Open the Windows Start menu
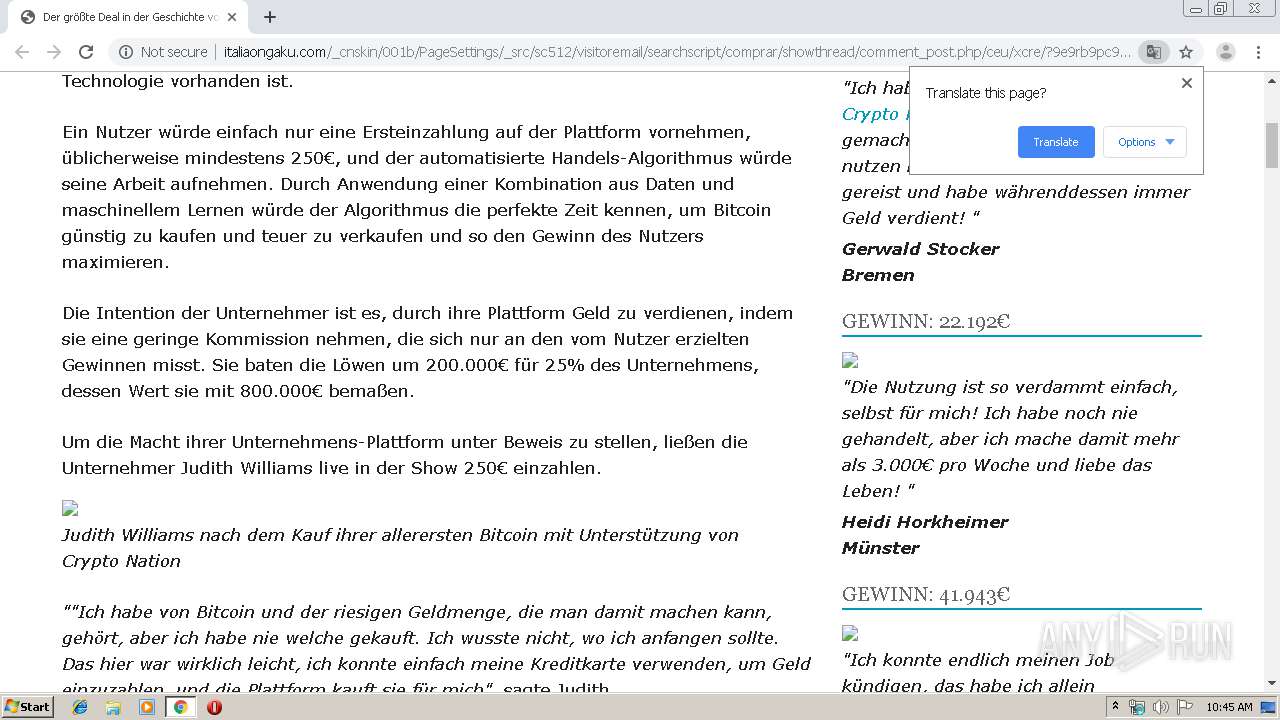This screenshot has height=720, width=1280. coord(27,707)
